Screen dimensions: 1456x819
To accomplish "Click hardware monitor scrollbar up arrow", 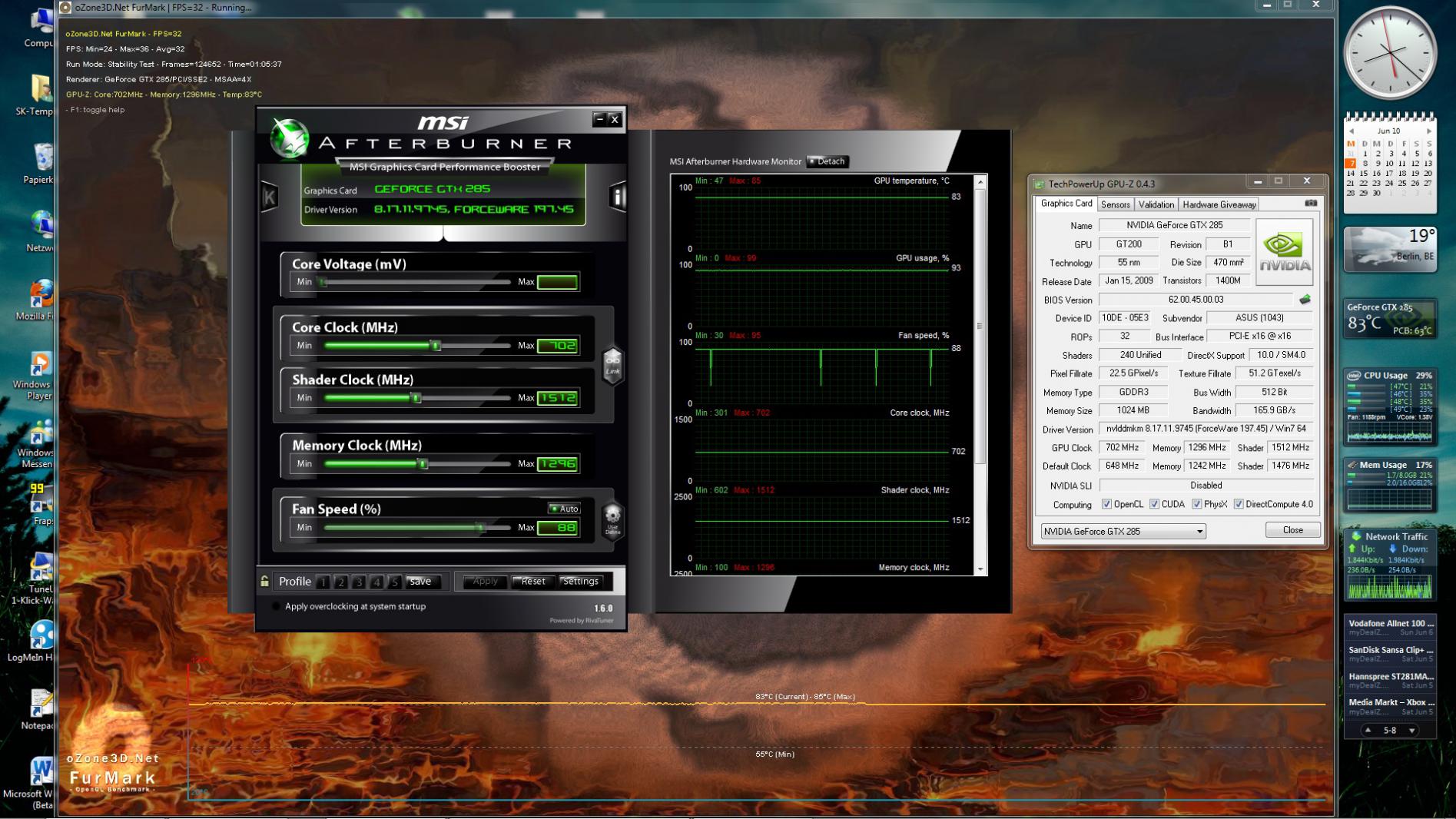I will [x=980, y=182].
